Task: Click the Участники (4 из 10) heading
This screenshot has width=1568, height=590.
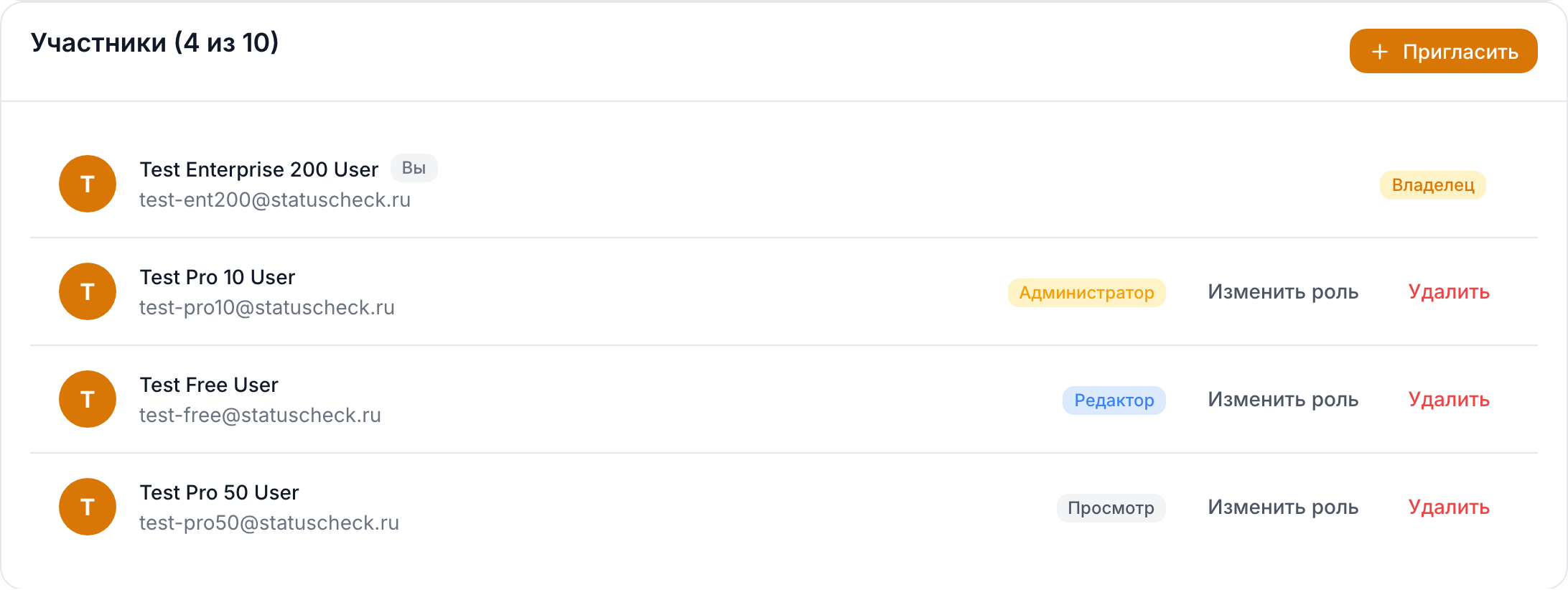Action: coord(154,43)
